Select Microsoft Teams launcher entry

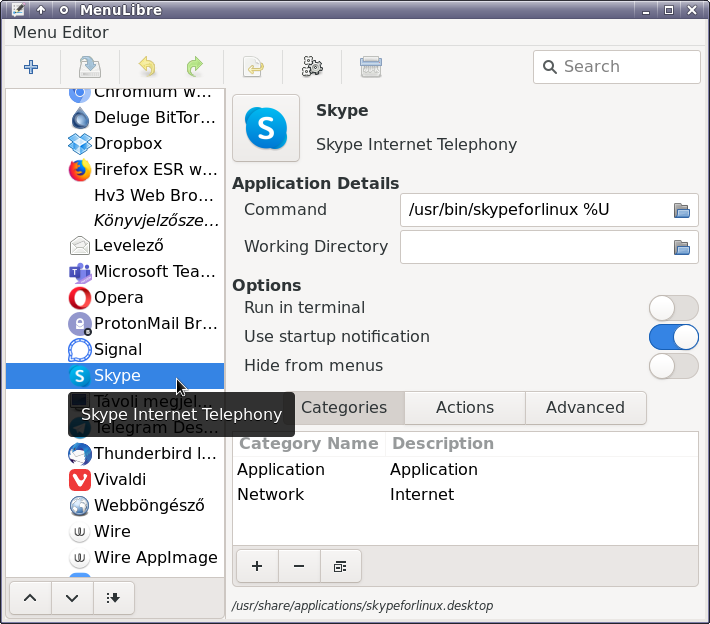pos(115,272)
